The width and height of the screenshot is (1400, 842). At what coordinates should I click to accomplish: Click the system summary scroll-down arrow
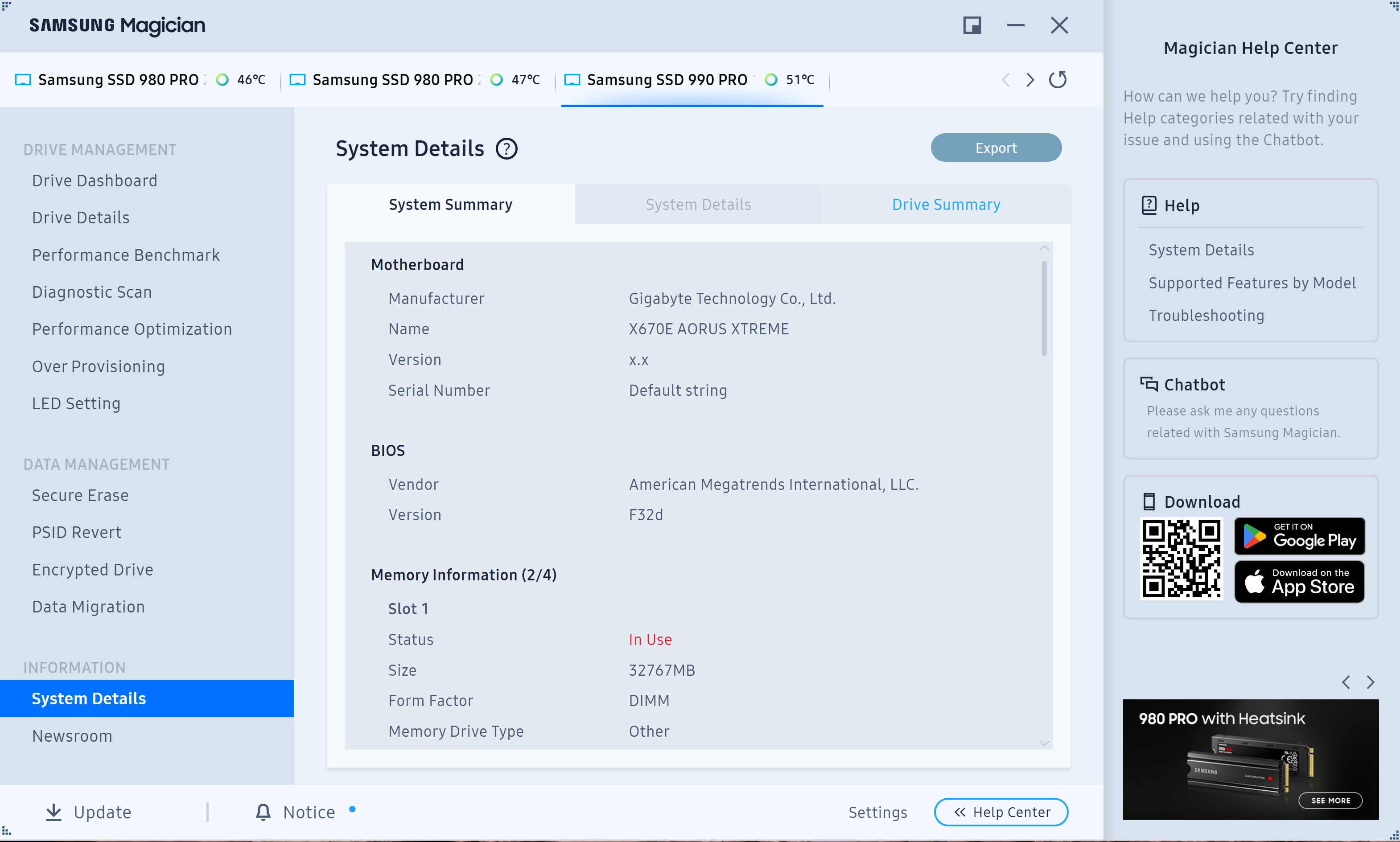click(1044, 743)
